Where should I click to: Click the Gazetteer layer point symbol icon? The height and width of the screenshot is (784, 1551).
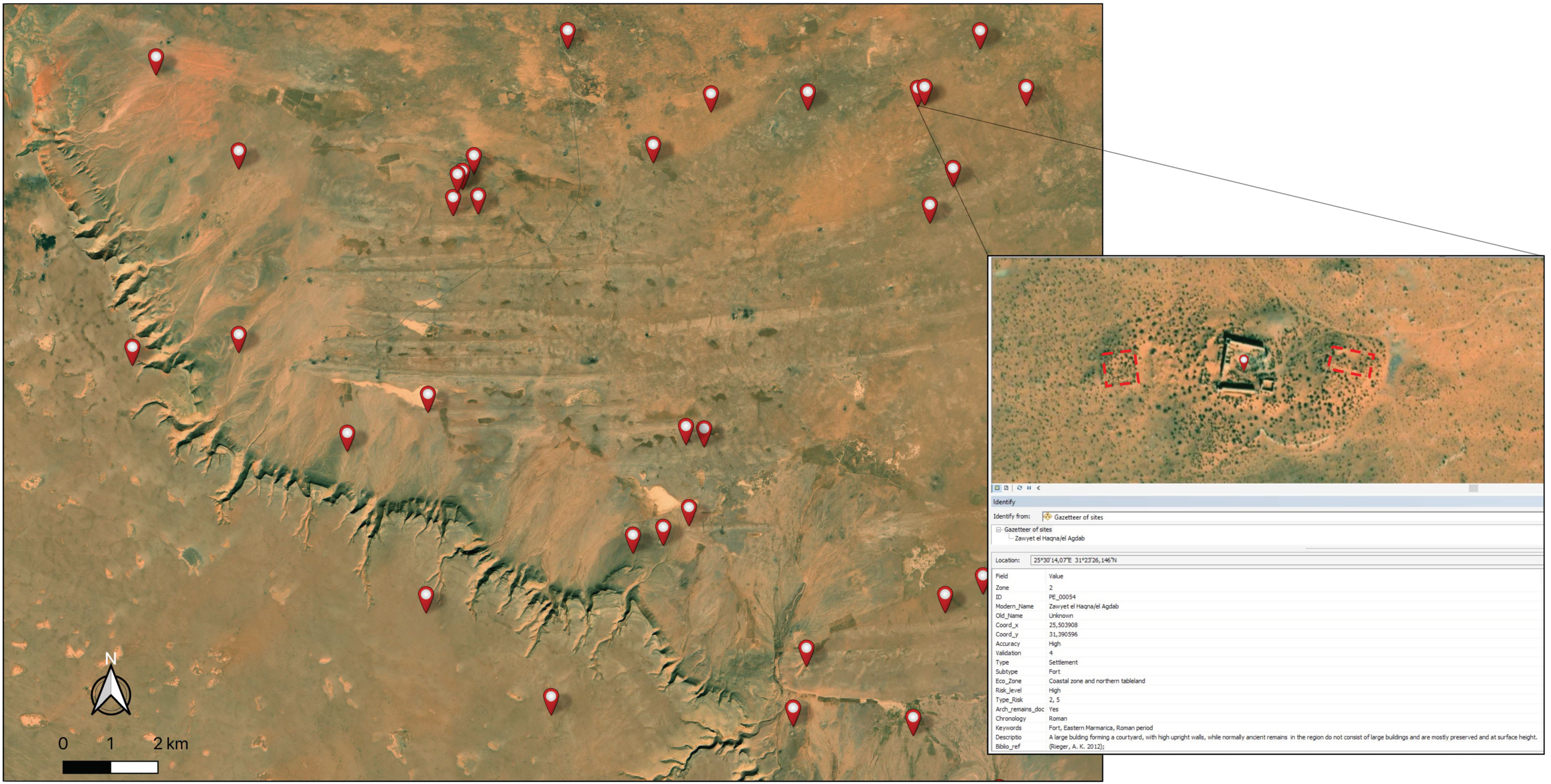[1048, 517]
